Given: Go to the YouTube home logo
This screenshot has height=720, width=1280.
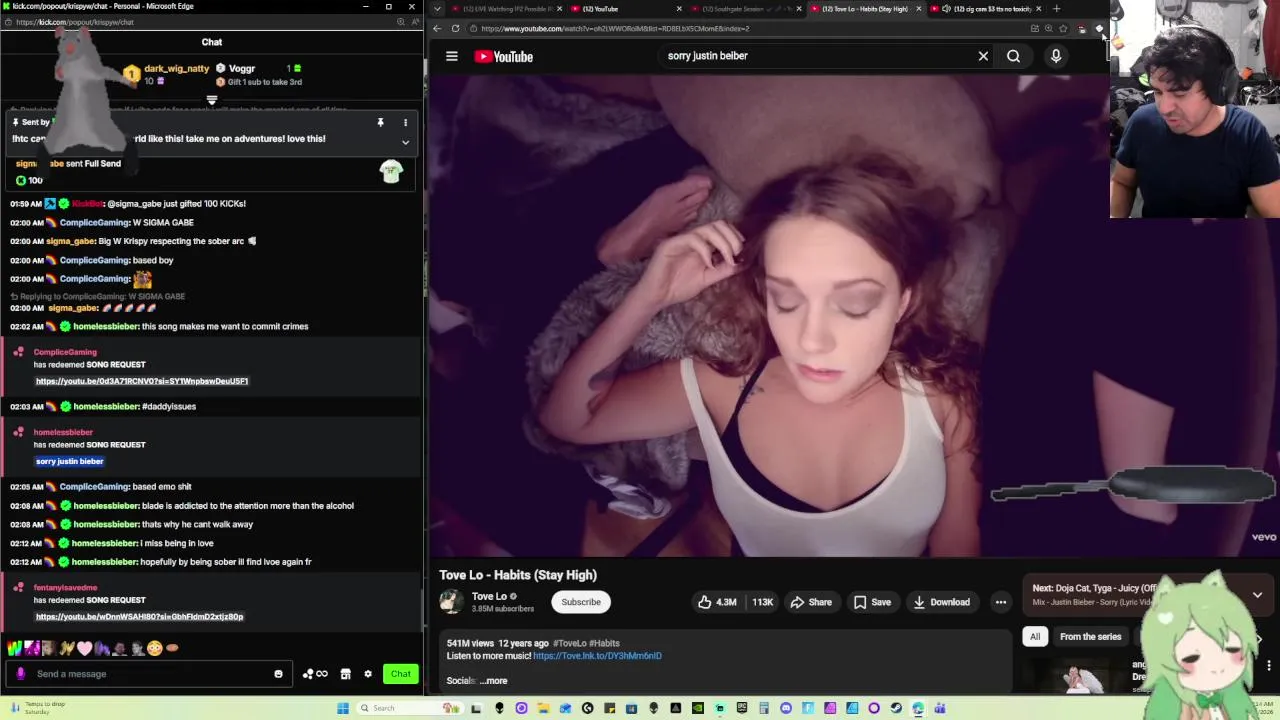Looking at the screenshot, I should point(503,56).
